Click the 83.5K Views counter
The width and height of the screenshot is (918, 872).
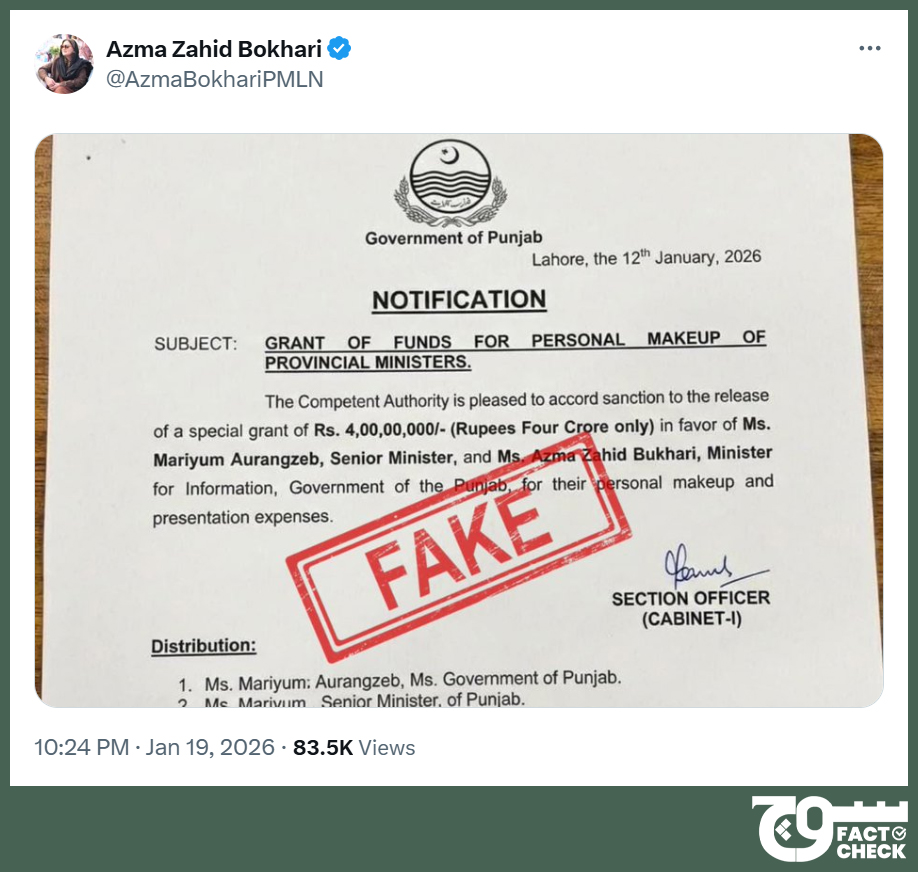point(354,748)
